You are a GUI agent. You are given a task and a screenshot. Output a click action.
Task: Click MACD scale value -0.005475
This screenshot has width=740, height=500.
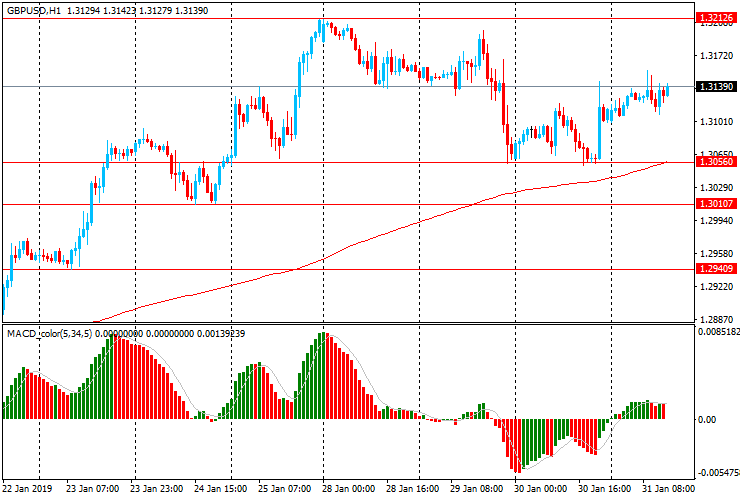718,473
